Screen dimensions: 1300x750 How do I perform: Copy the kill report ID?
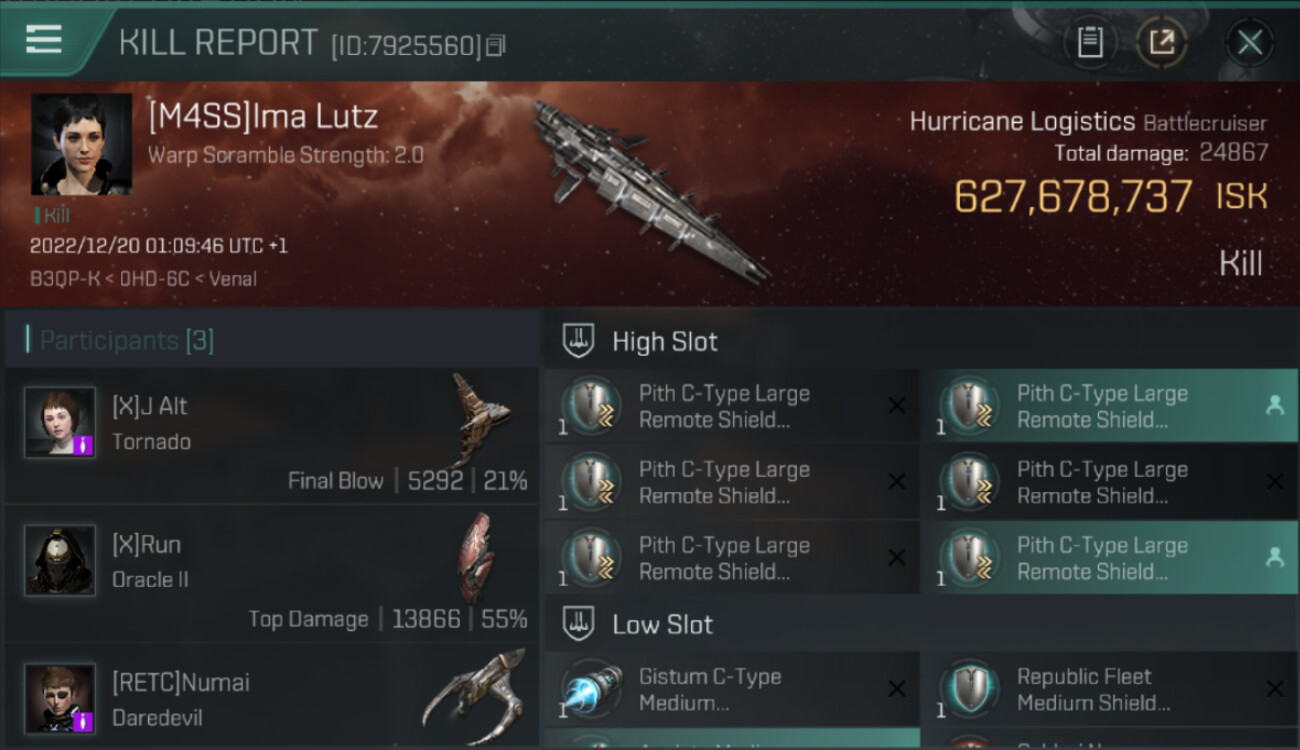pos(496,45)
